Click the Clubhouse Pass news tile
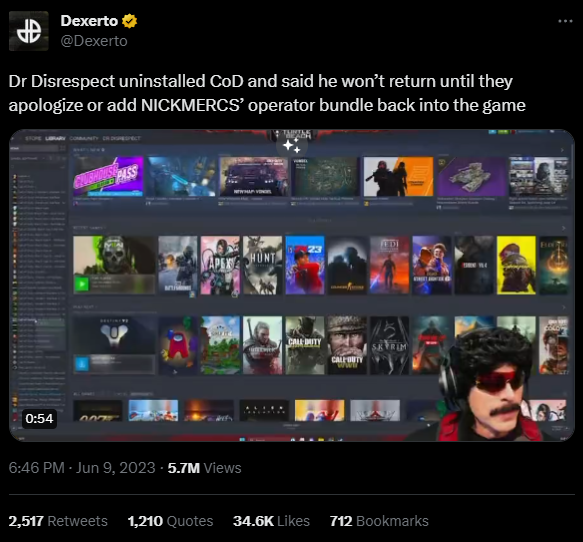Image resolution: width=583 pixels, height=542 pixels. tap(108, 176)
